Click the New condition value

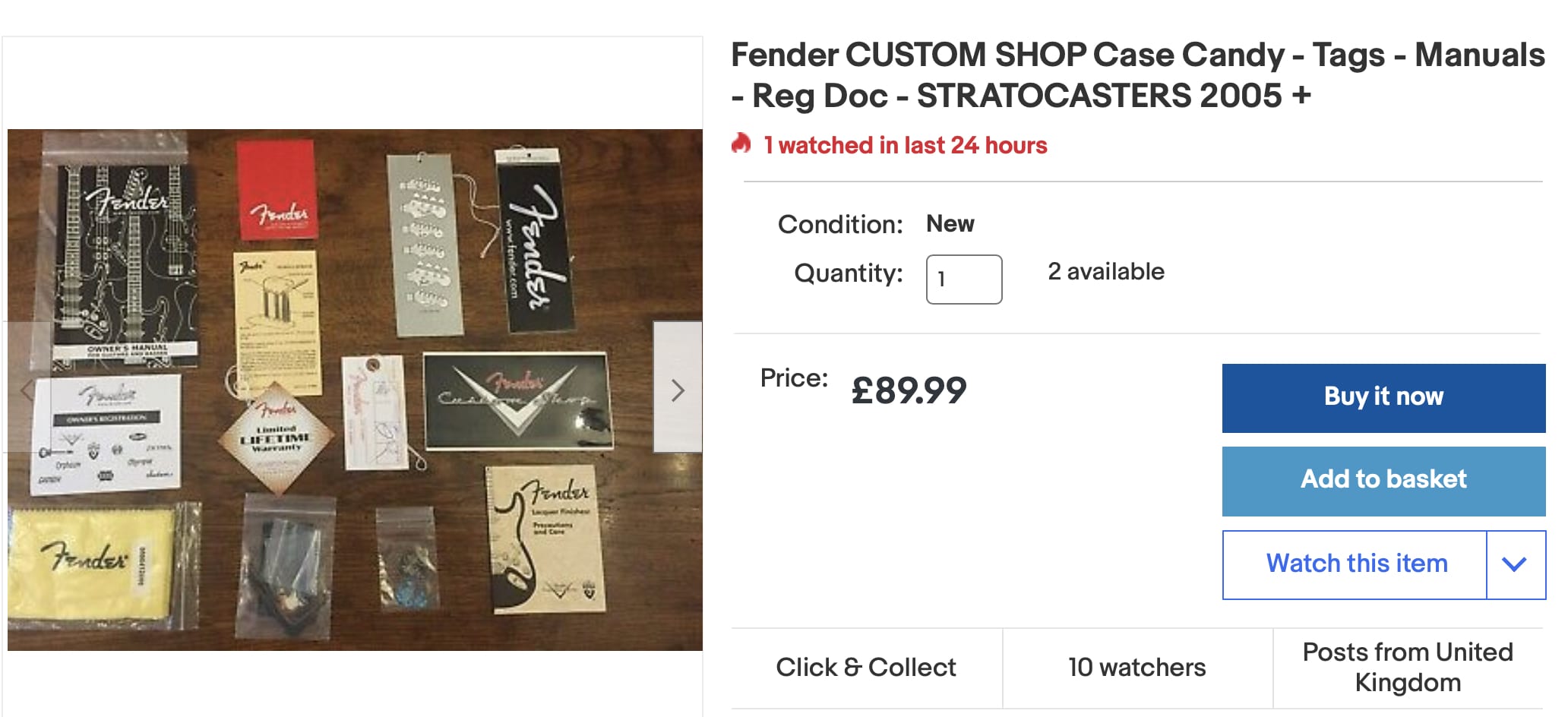pos(950,224)
